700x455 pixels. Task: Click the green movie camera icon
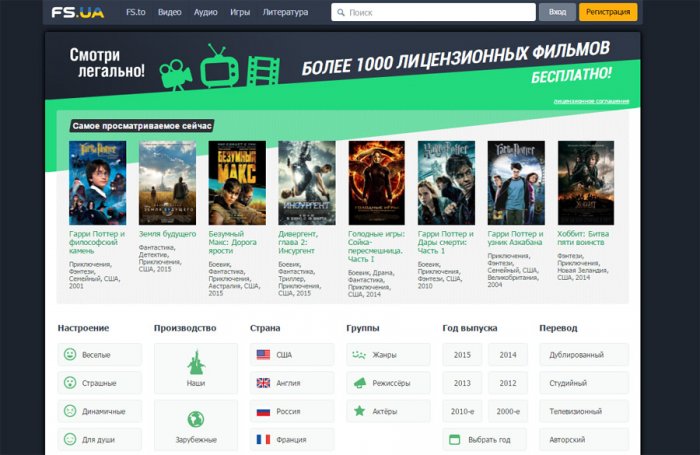[x=175, y=75]
